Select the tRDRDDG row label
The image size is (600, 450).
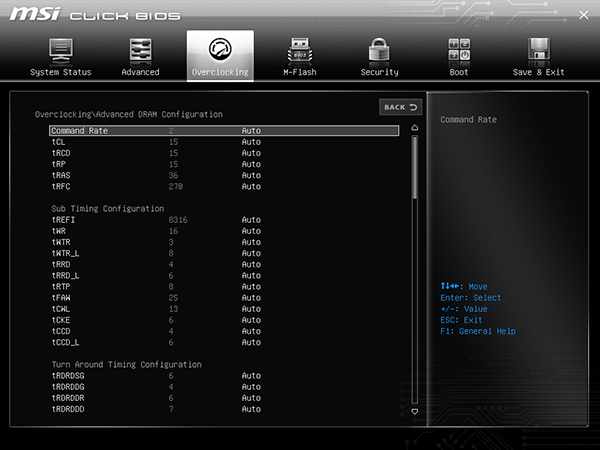tap(68, 387)
